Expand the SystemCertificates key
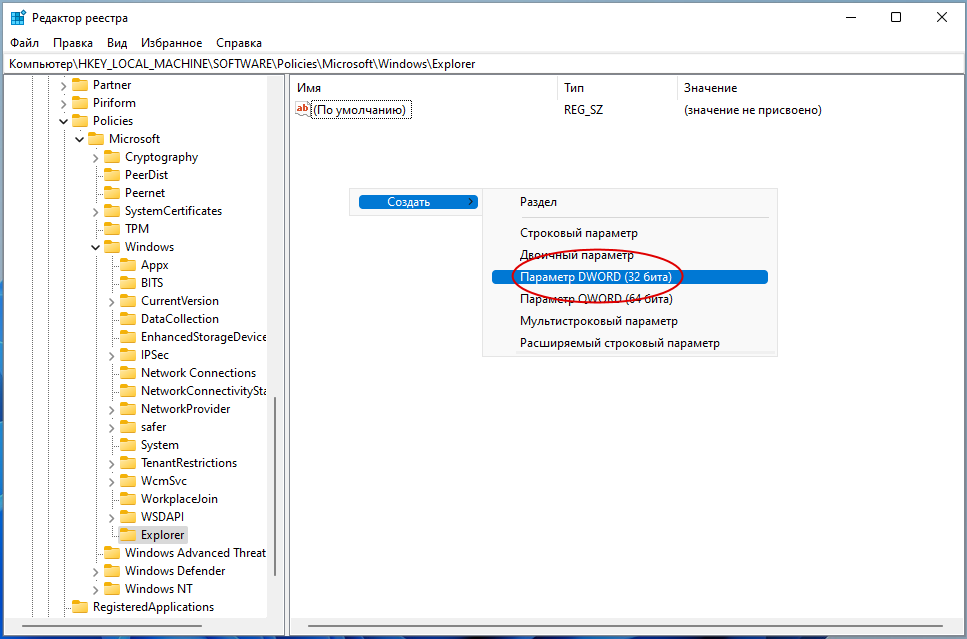Viewport: 967px width, 639px height. coord(96,211)
